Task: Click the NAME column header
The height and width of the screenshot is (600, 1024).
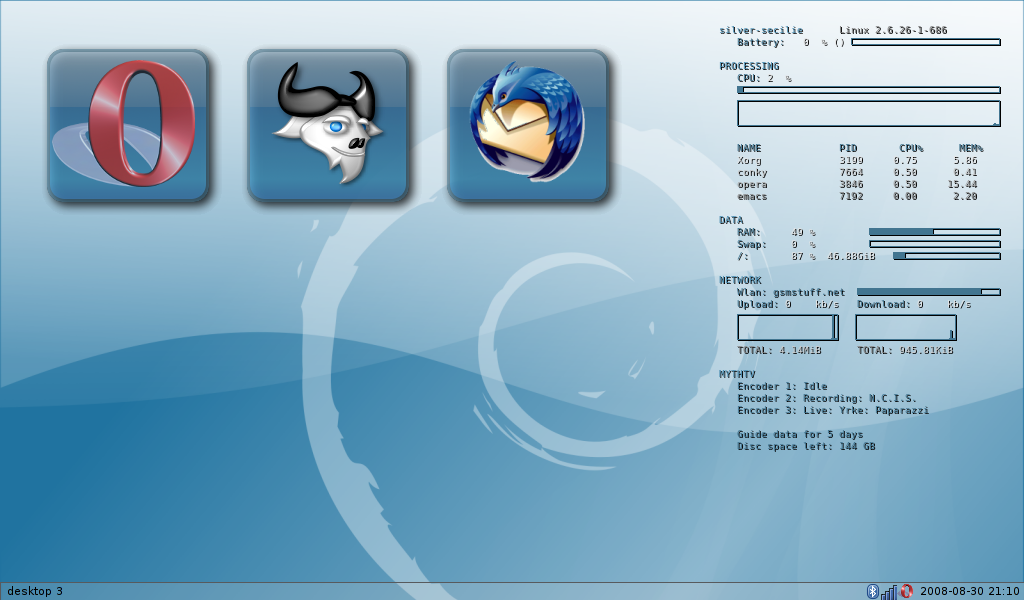Action: 749,148
